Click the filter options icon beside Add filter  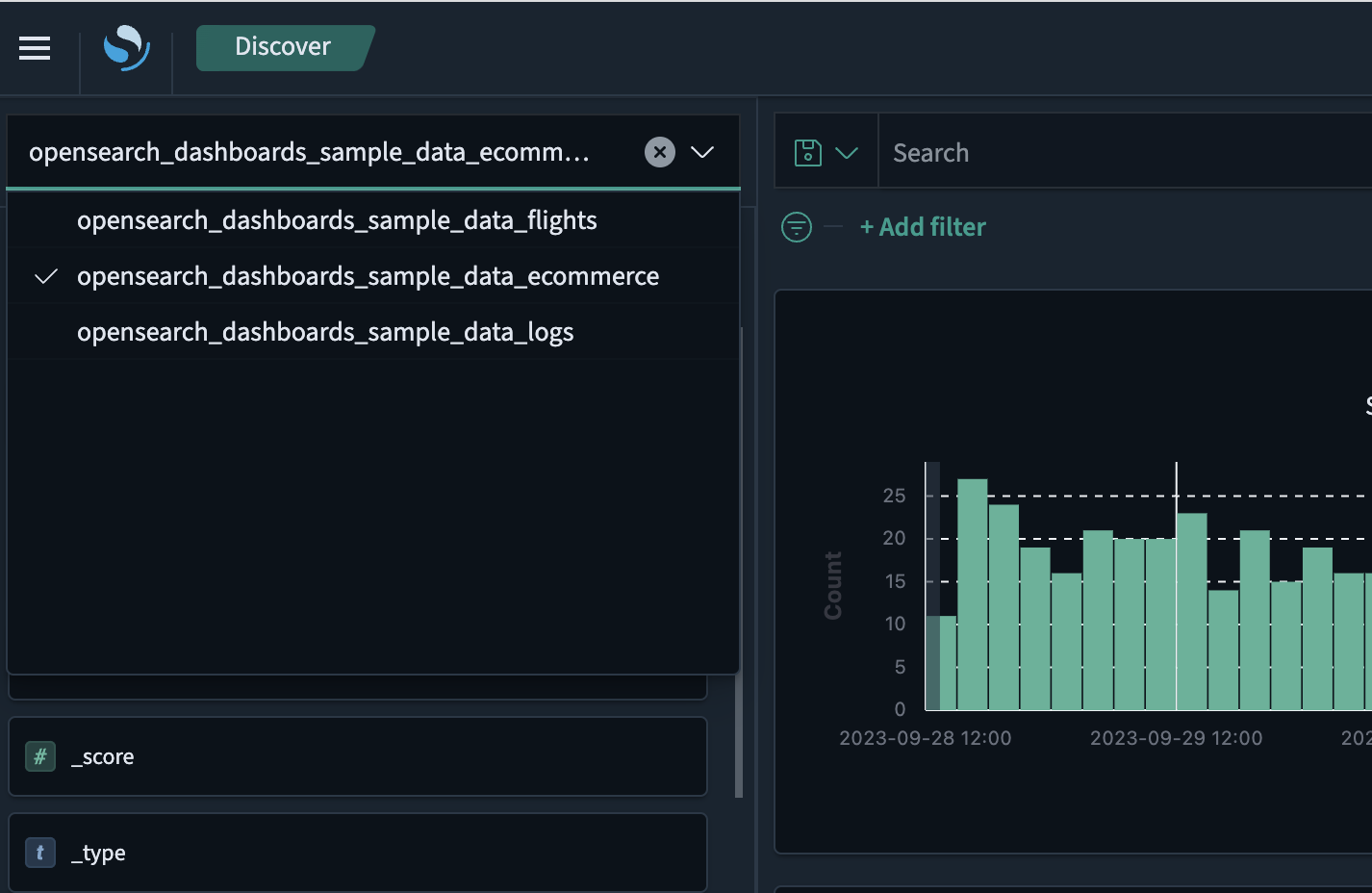pyautogui.click(x=796, y=226)
